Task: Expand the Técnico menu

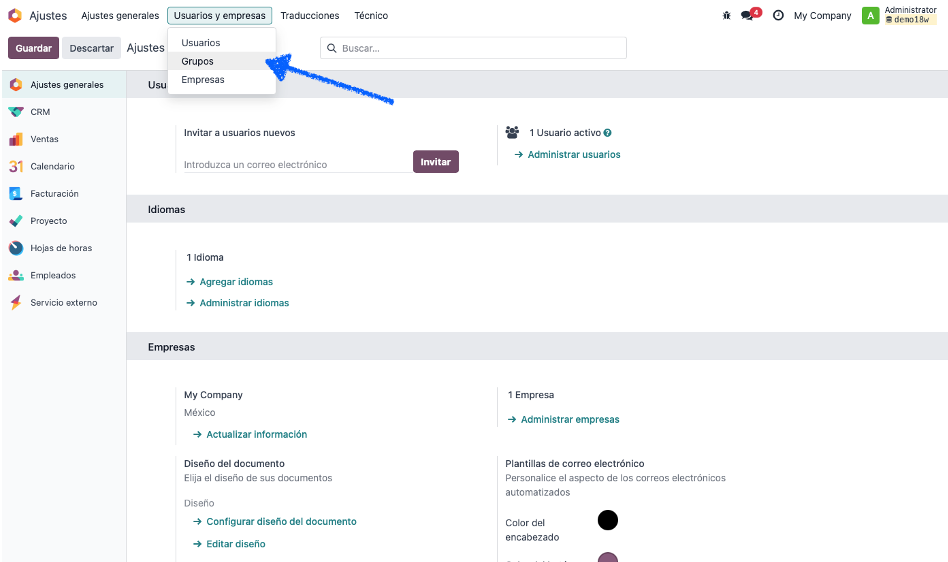Action: tap(371, 16)
